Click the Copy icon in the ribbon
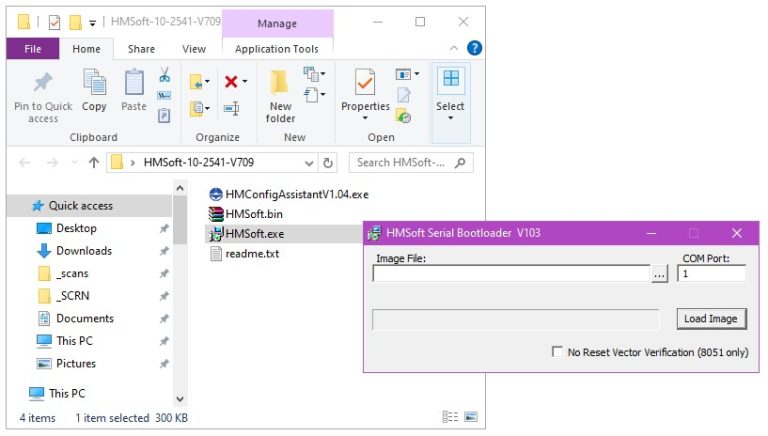Image resolution: width=768 pixels, height=436 pixels. [x=94, y=84]
